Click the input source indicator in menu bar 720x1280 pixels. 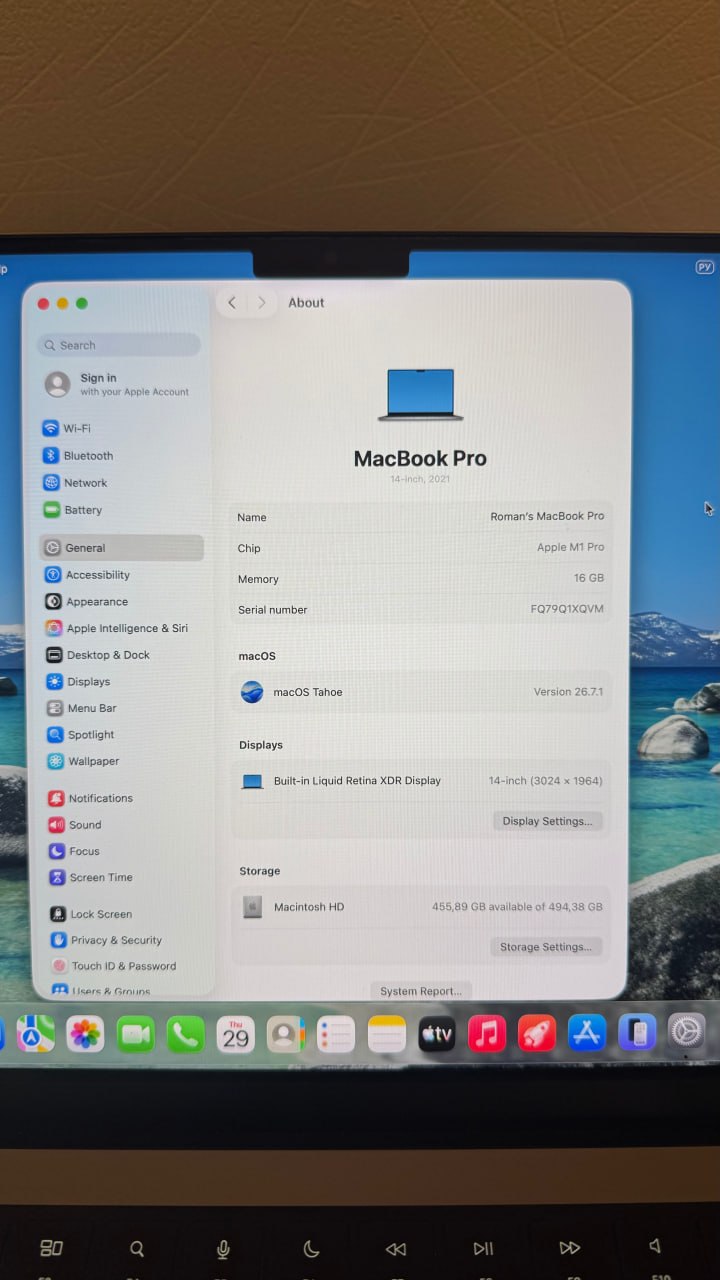click(704, 267)
